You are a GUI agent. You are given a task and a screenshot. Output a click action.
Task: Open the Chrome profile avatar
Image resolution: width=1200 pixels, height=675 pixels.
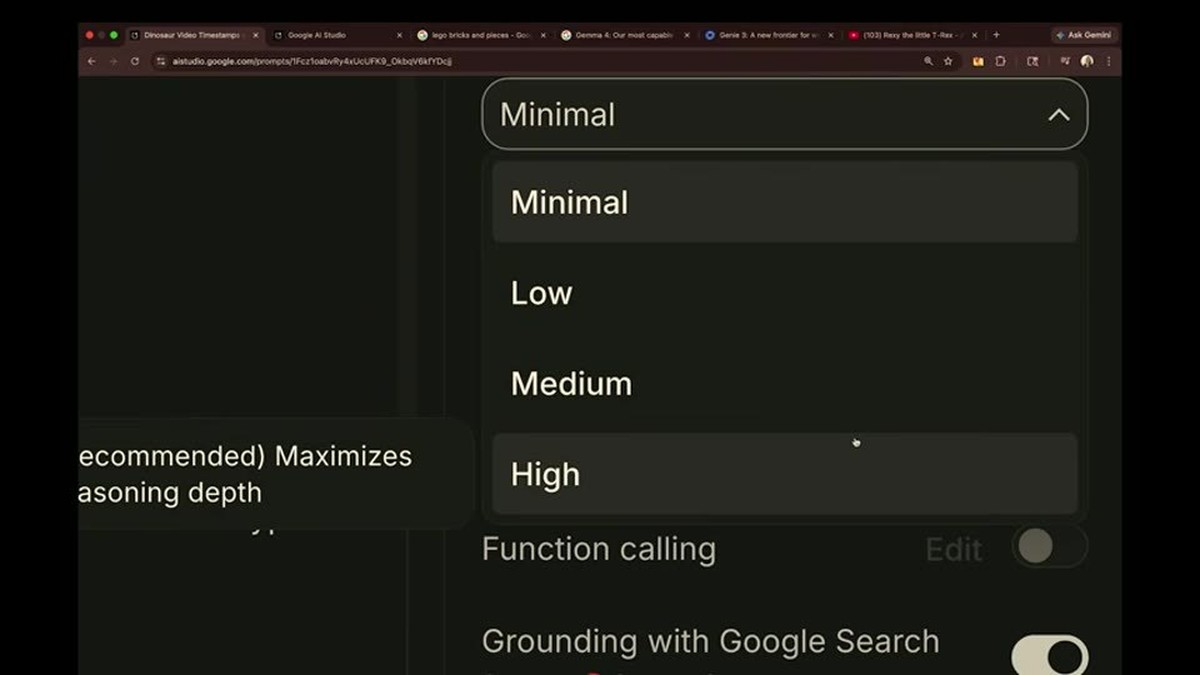(x=1087, y=61)
